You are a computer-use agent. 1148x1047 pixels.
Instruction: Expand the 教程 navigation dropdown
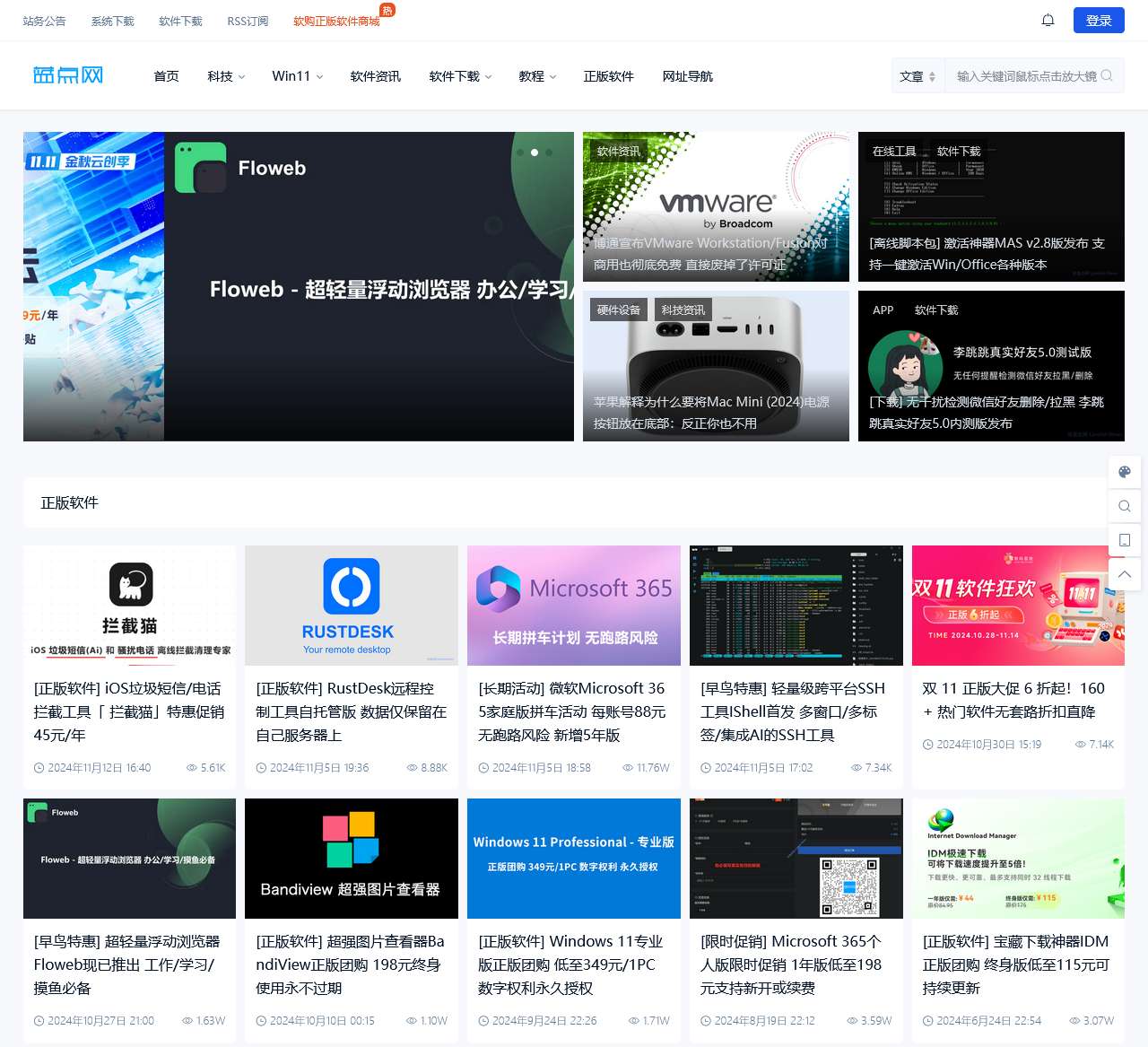coord(537,76)
